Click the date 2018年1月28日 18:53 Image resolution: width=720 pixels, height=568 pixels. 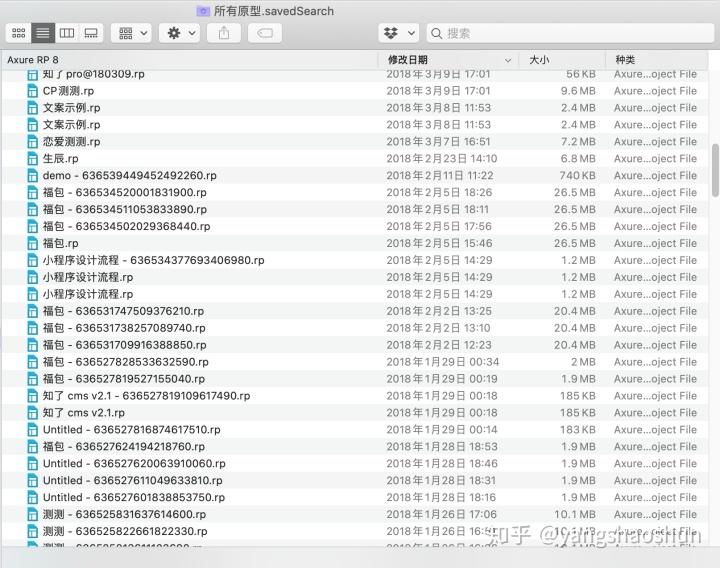tap(442, 446)
